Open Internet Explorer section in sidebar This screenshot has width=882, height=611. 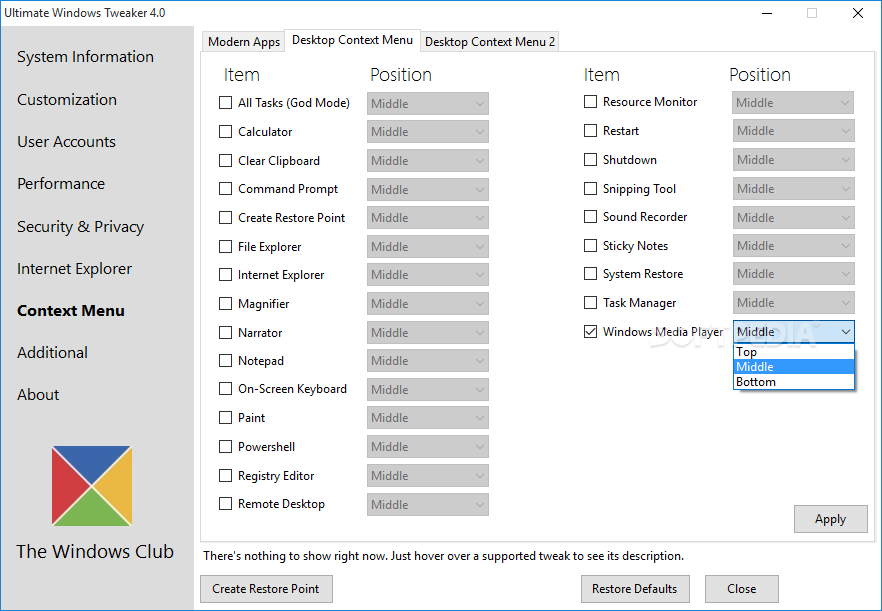[x=74, y=269]
